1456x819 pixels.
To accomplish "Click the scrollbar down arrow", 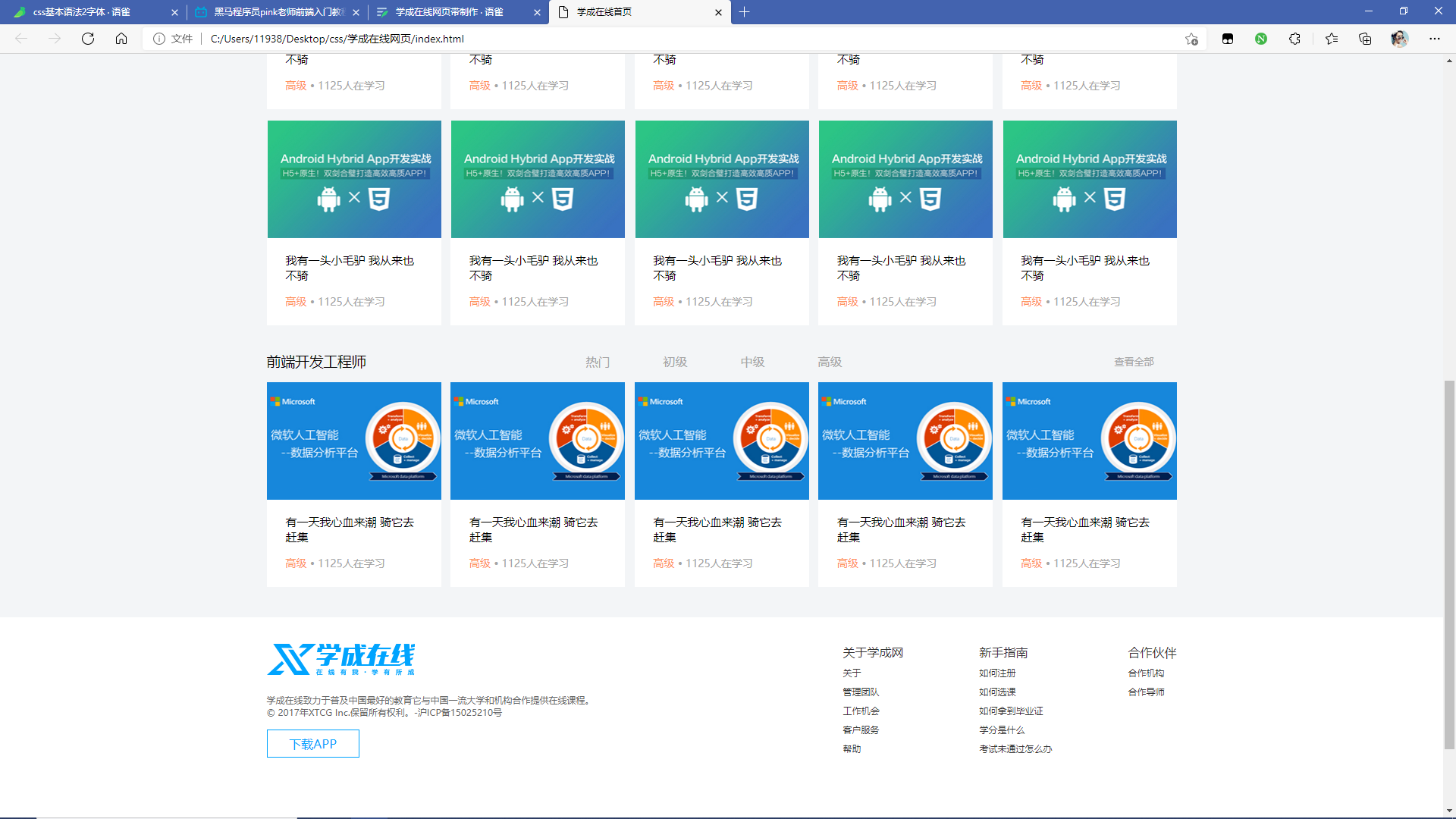I will 1449,811.
